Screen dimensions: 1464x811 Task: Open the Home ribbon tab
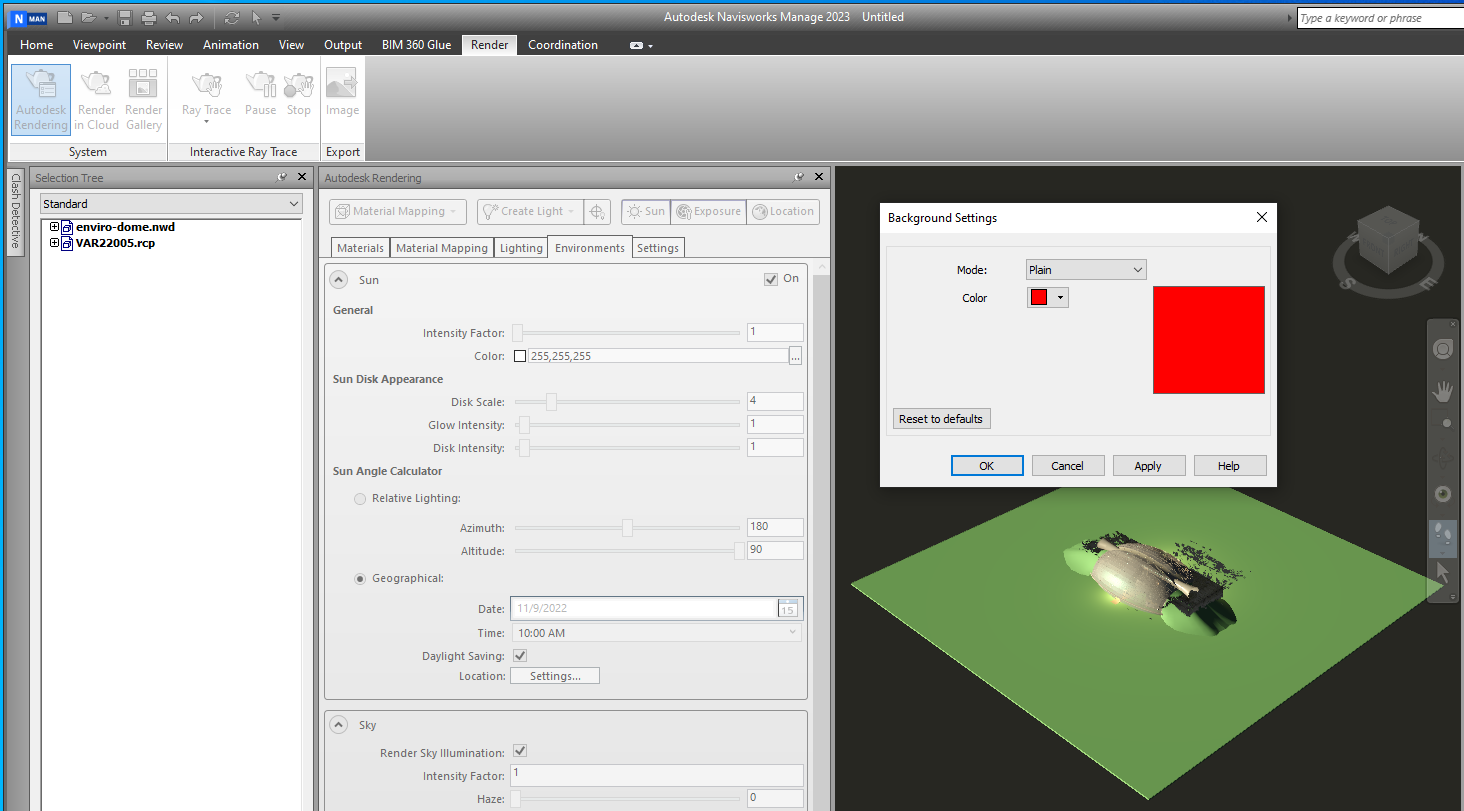click(37, 45)
